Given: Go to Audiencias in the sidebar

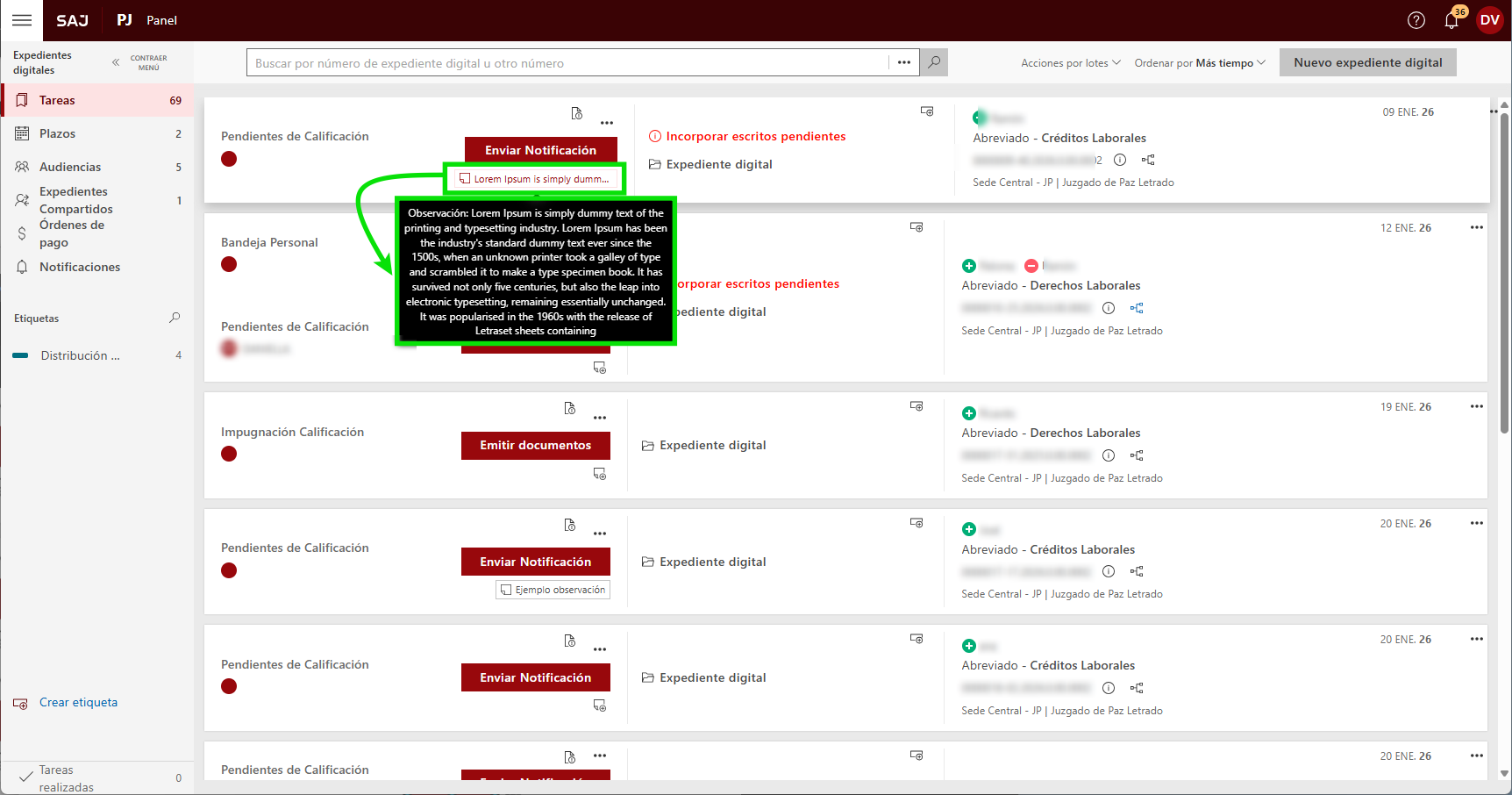Looking at the screenshot, I should [x=70, y=167].
